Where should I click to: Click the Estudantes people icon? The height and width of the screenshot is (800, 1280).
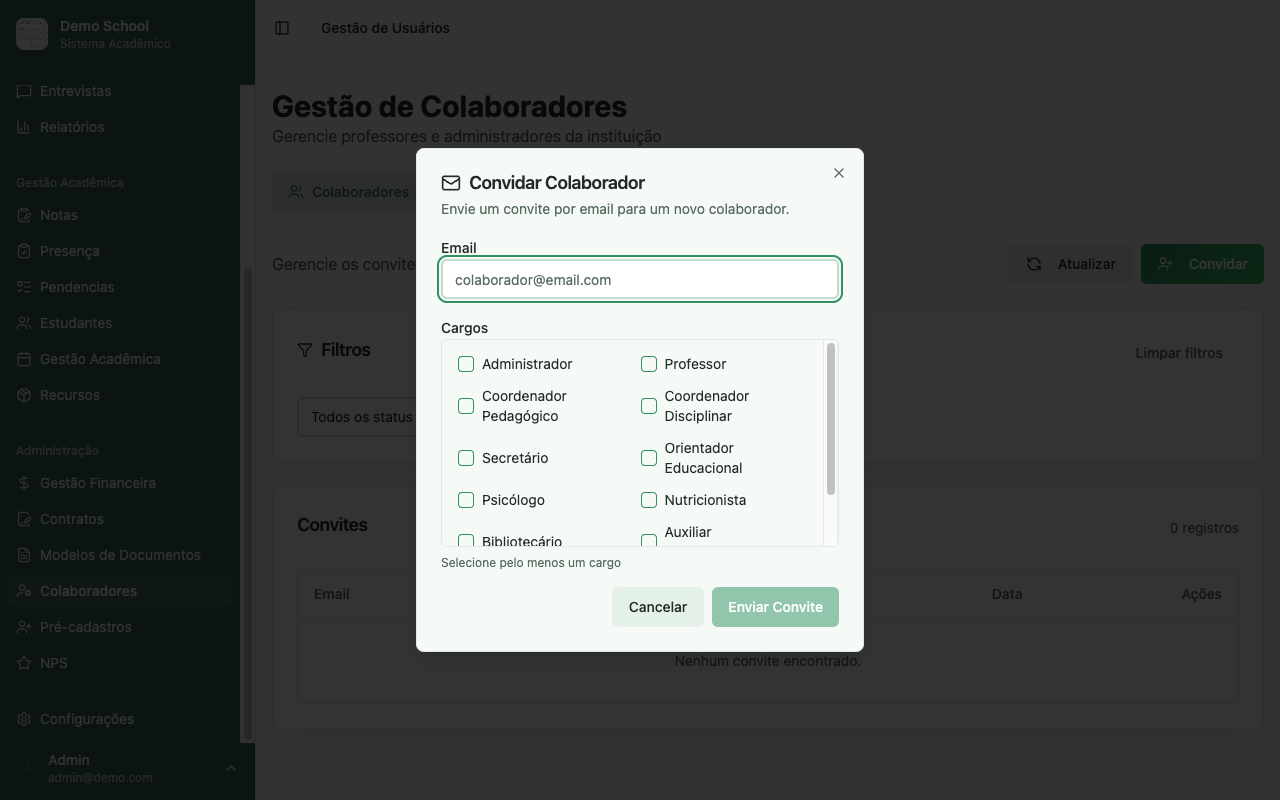pos(24,323)
